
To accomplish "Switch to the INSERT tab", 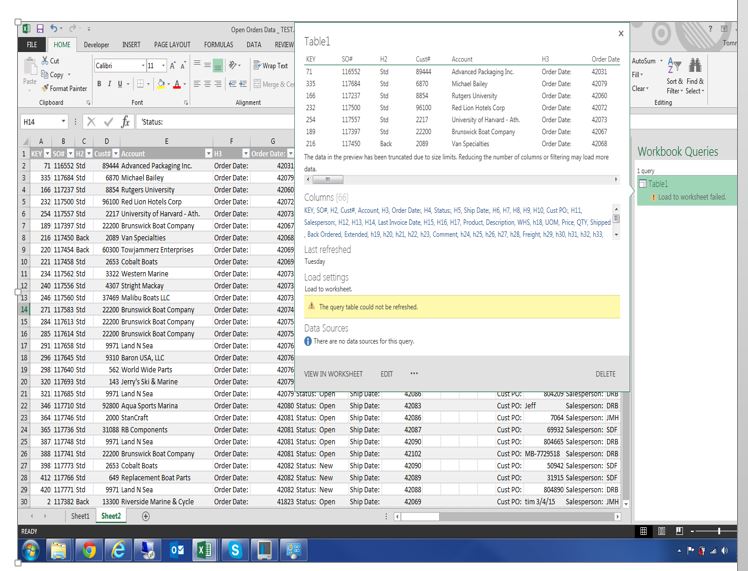I will (x=131, y=44).
